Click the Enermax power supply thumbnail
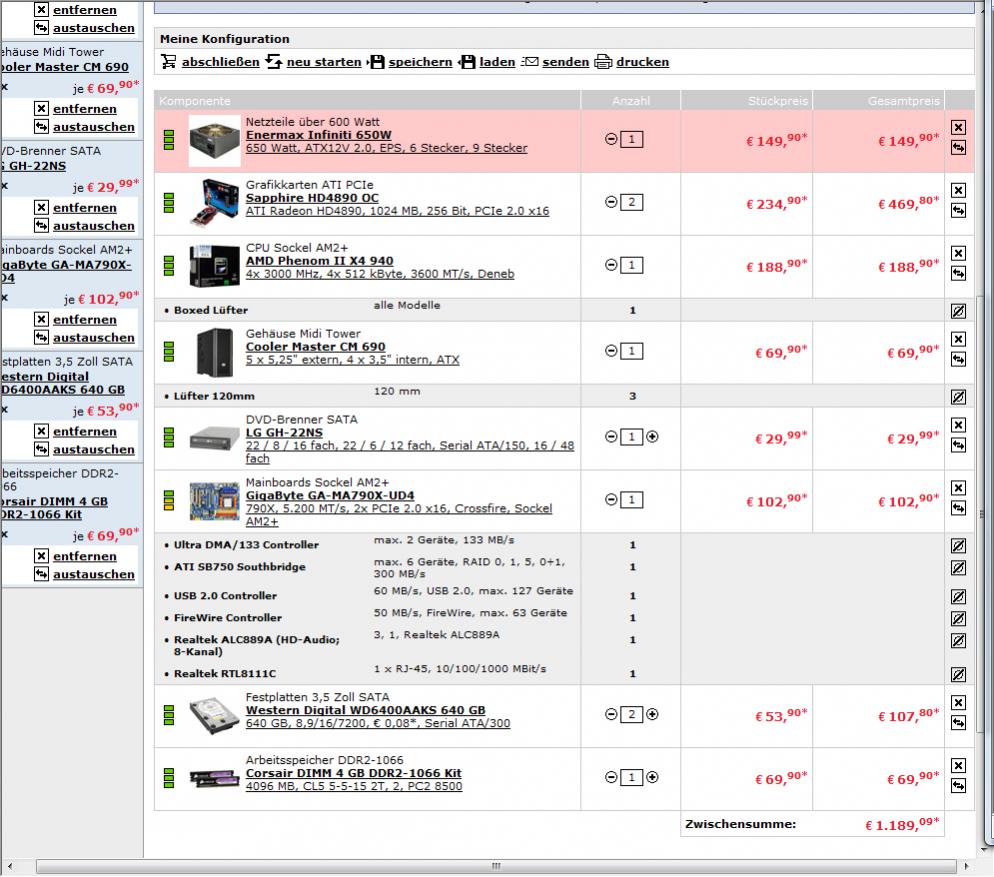 214,141
